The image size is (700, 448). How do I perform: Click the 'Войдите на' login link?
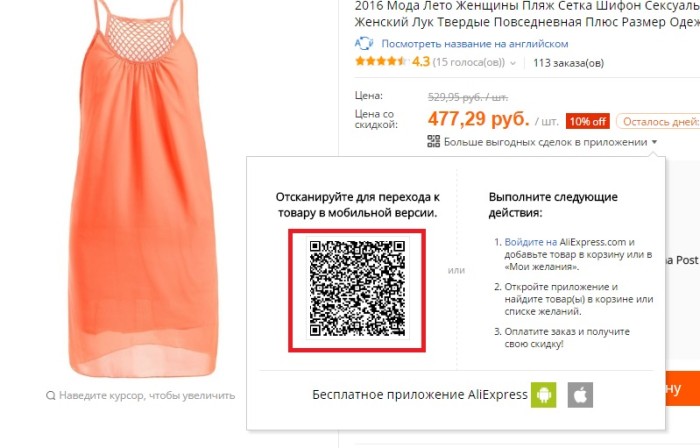(x=530, y=242)
